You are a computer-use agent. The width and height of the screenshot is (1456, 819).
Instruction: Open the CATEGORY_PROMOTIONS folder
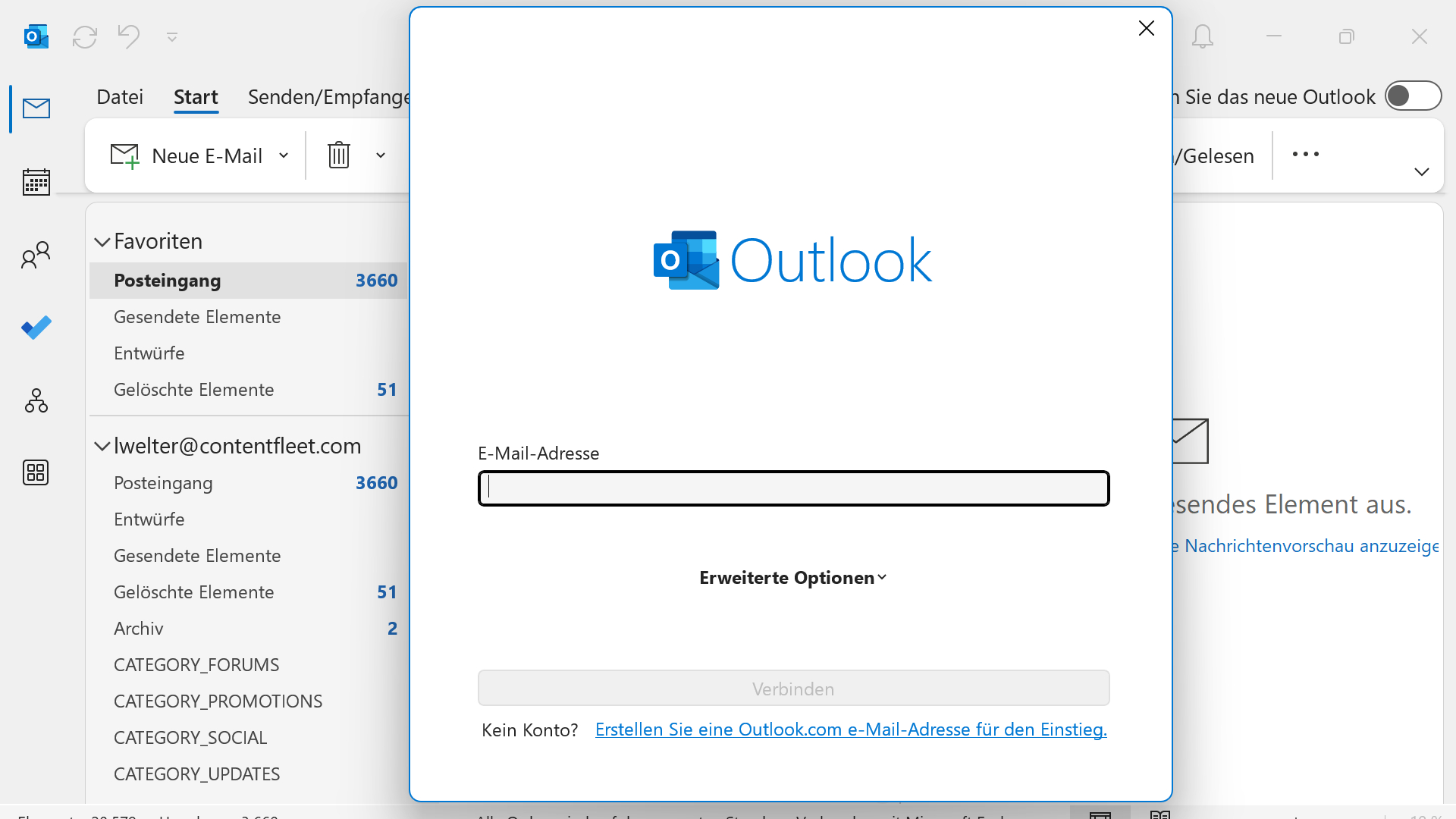tap(249, 701)
